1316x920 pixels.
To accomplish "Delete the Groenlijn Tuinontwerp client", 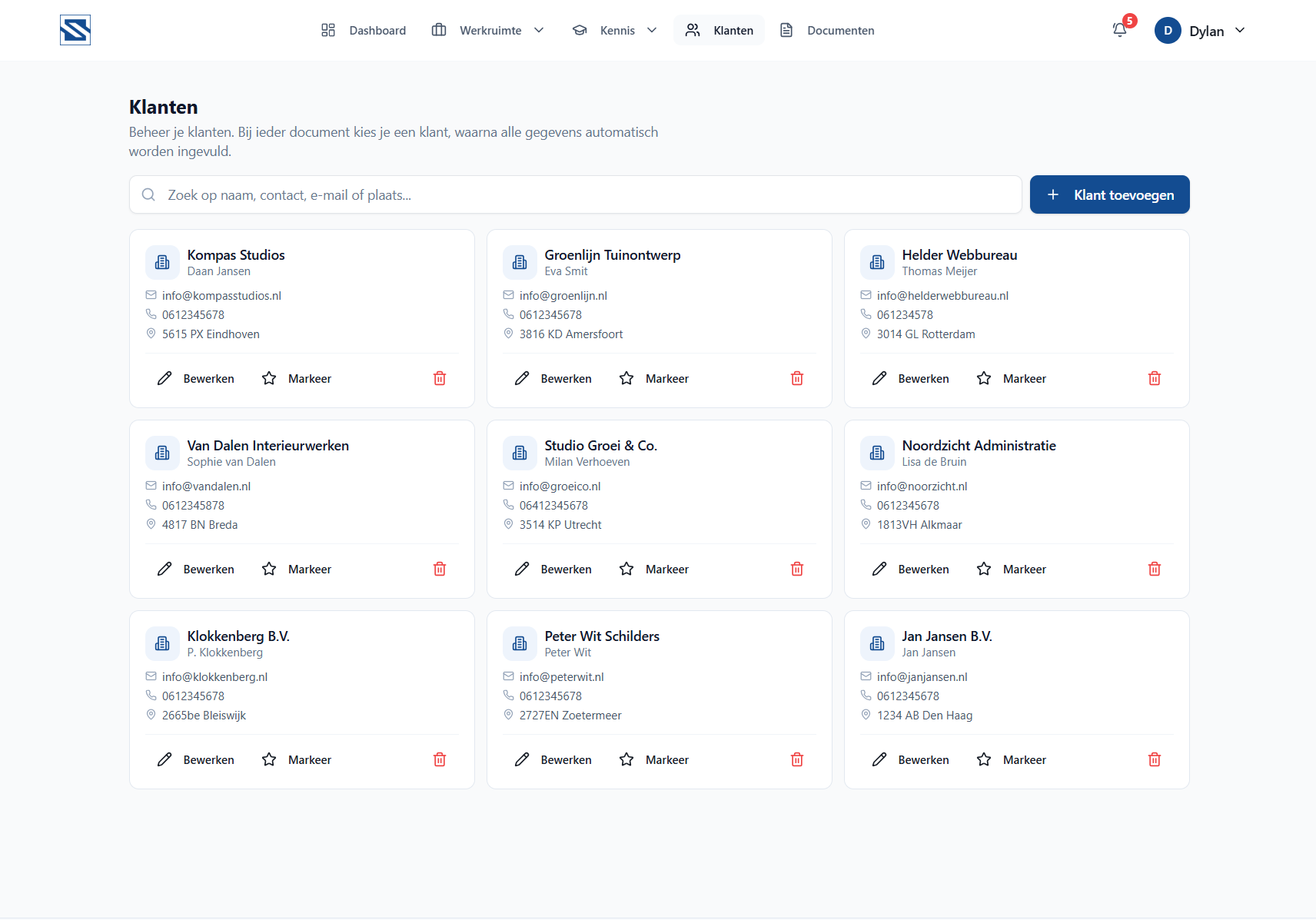I will pyautogui.click(x=797, y=378).
